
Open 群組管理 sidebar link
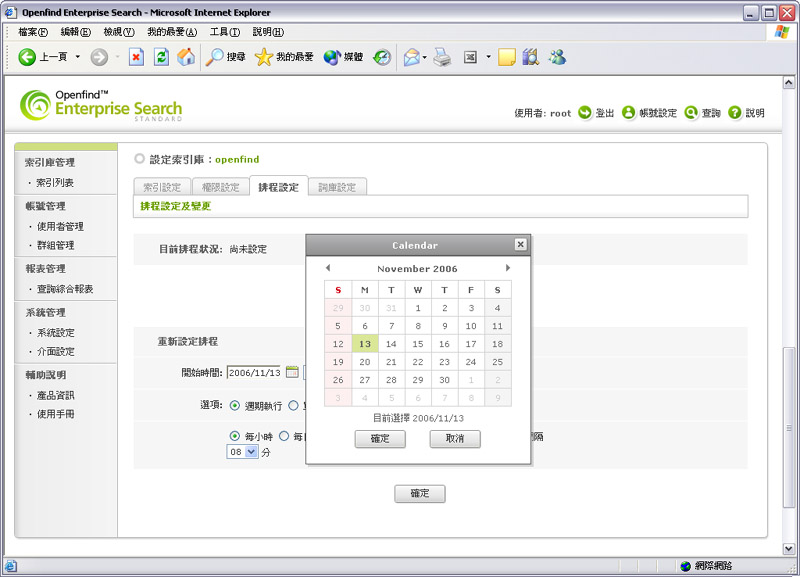pyautogui.click(x=56, y=245)
